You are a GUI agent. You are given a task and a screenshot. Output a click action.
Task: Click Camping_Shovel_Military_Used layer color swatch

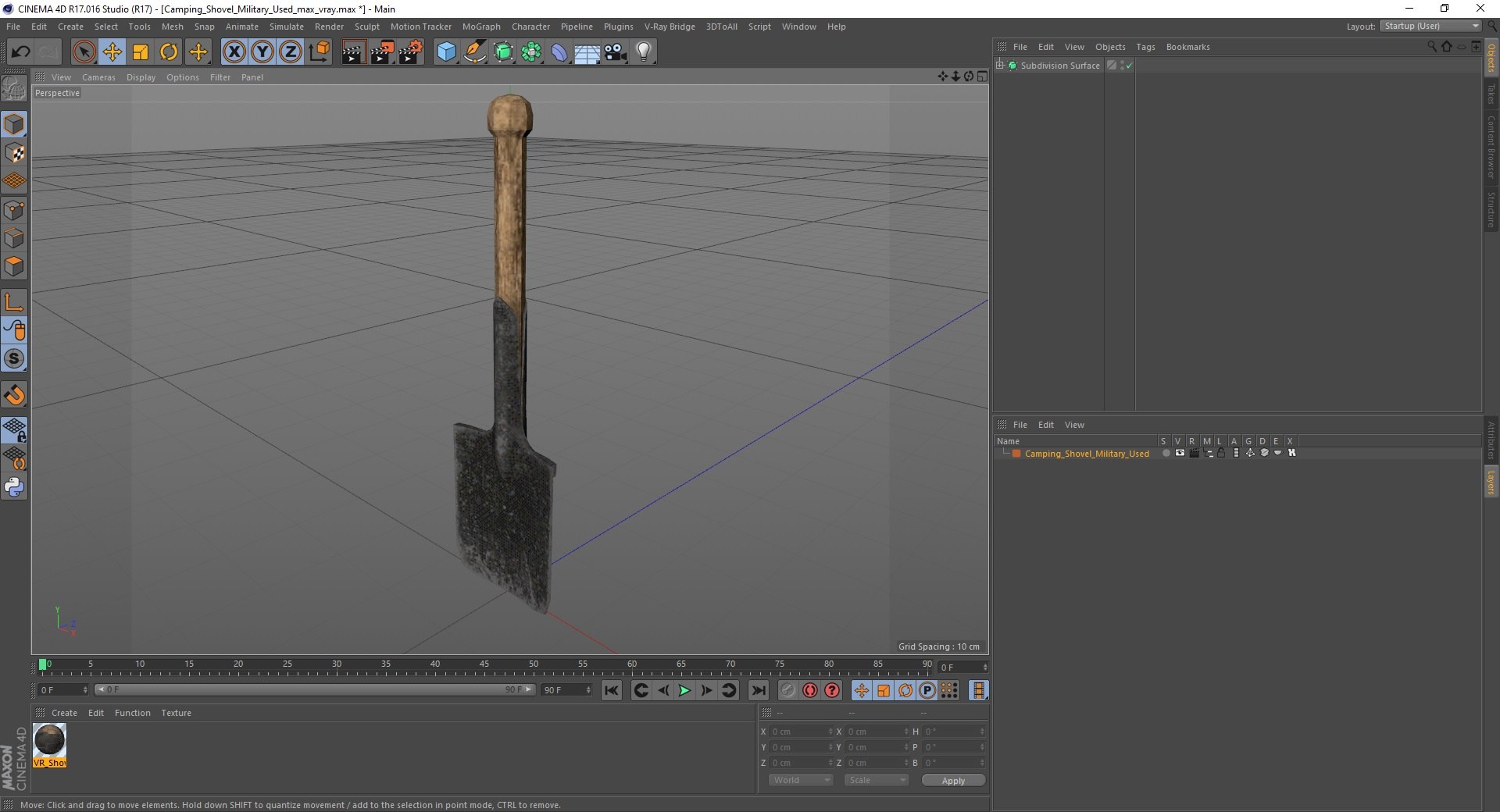pos(1016,454)
